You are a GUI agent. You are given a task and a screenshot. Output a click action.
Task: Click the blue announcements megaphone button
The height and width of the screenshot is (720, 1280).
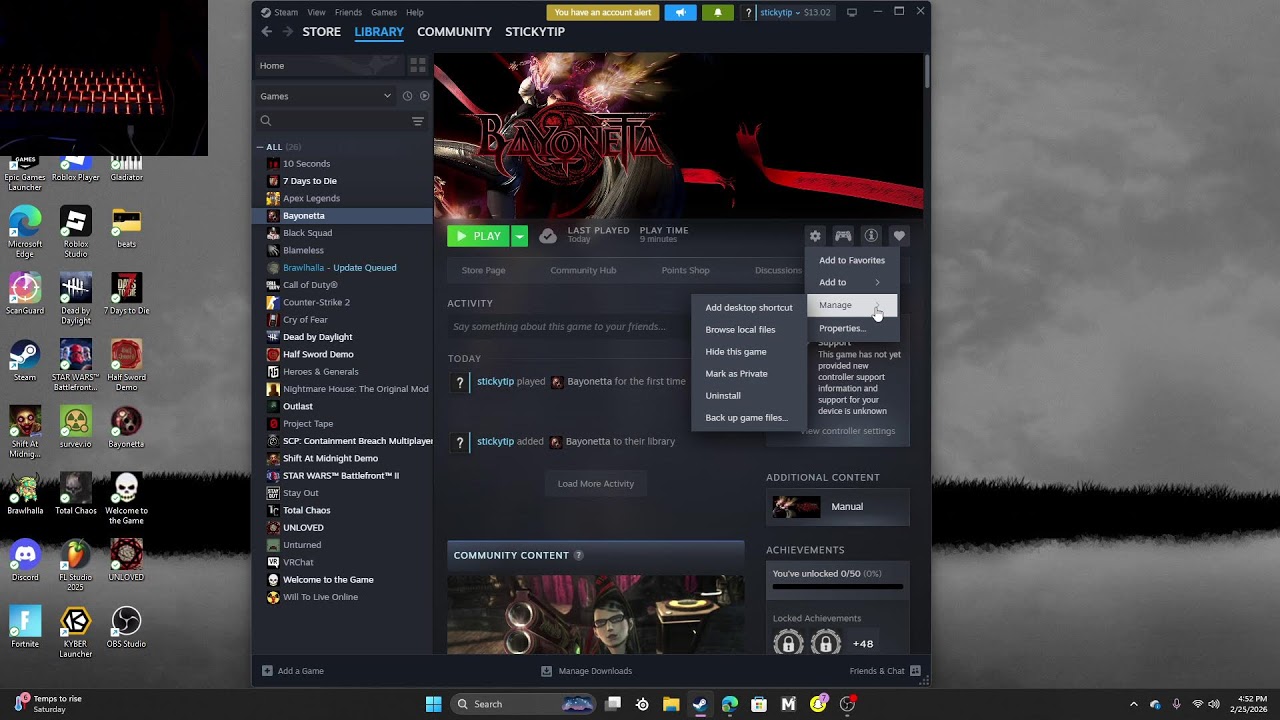pyautogui.click(x=680, y=12)
